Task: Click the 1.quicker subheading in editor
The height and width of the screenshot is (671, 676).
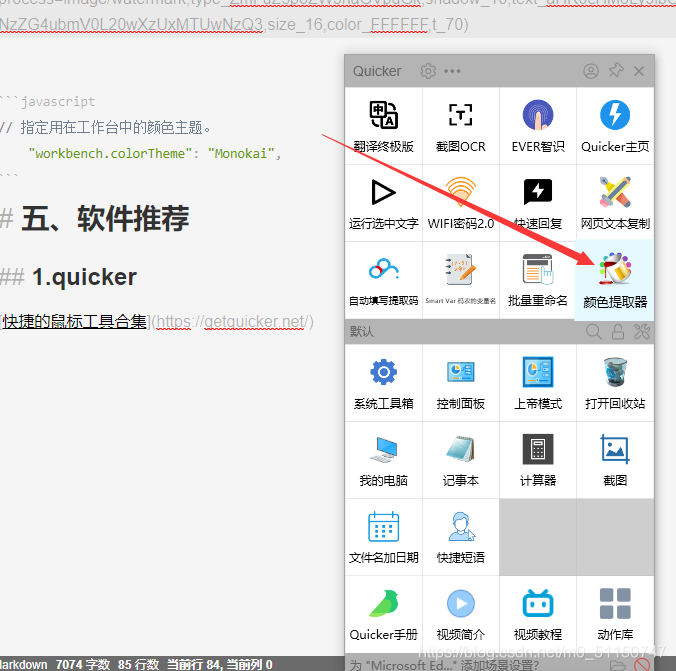Action: coord(84,277)
